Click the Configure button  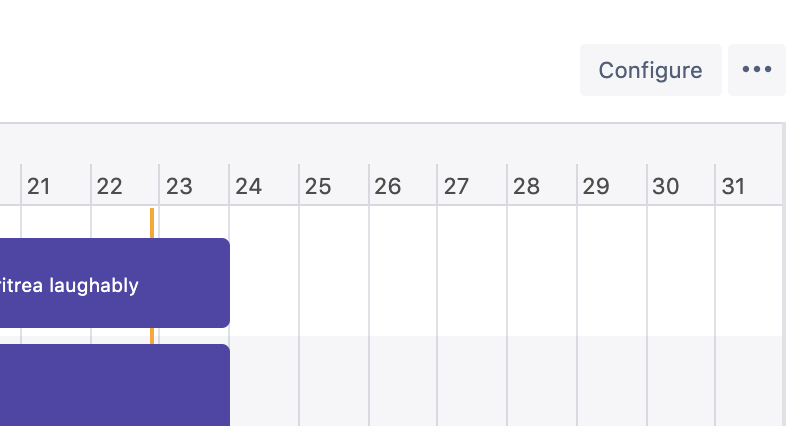coord(650,70)
